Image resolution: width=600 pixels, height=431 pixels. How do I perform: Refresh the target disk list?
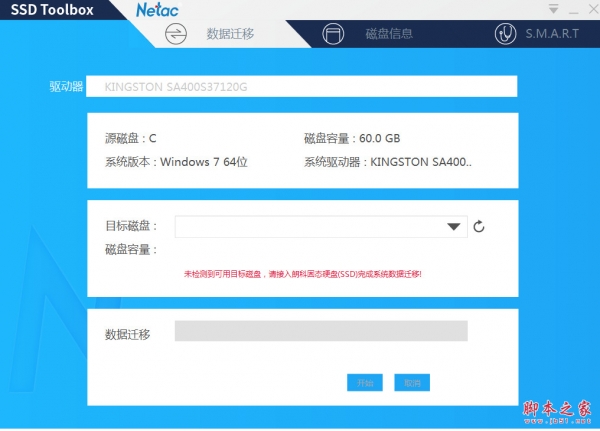(x=479, y=227)
